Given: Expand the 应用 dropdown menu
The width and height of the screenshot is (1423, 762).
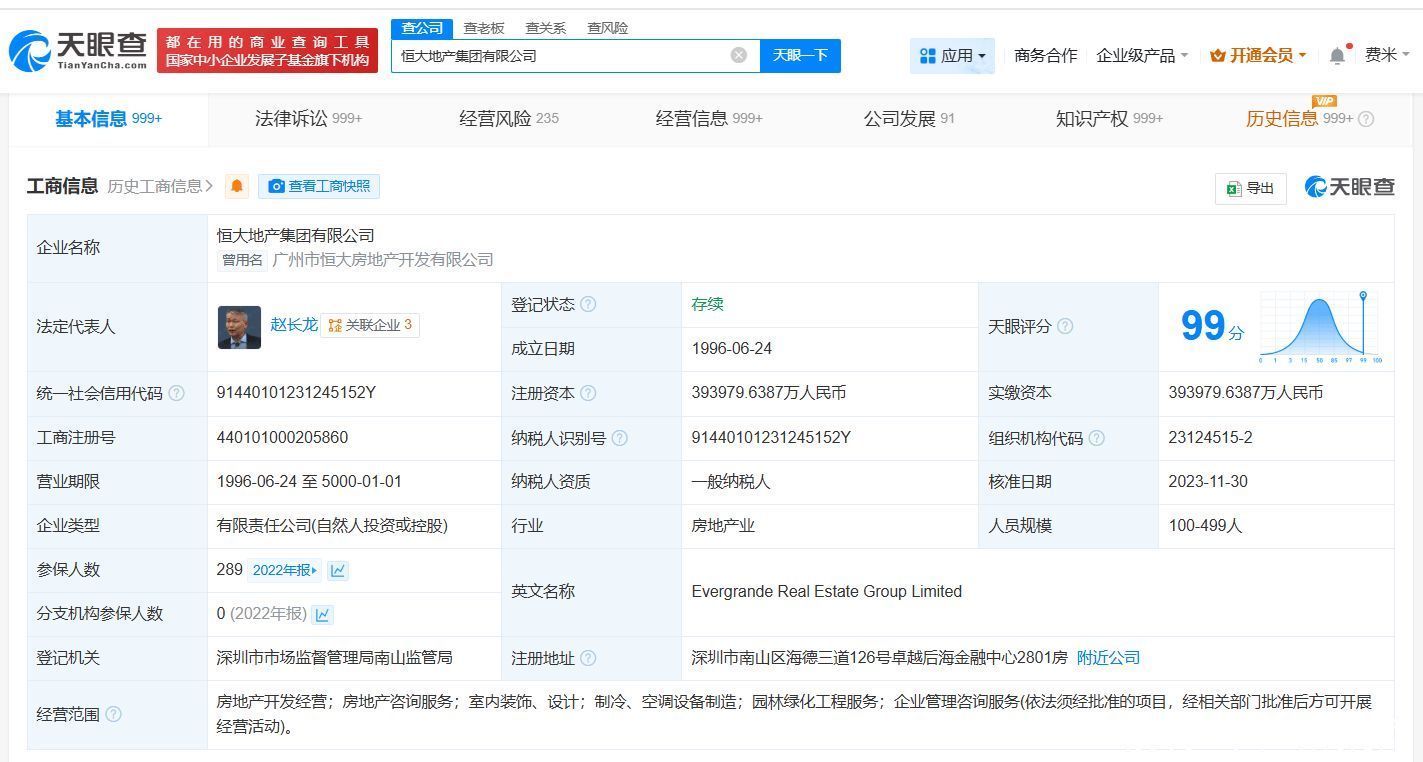Looking at the screenshot, I should 952,56.
